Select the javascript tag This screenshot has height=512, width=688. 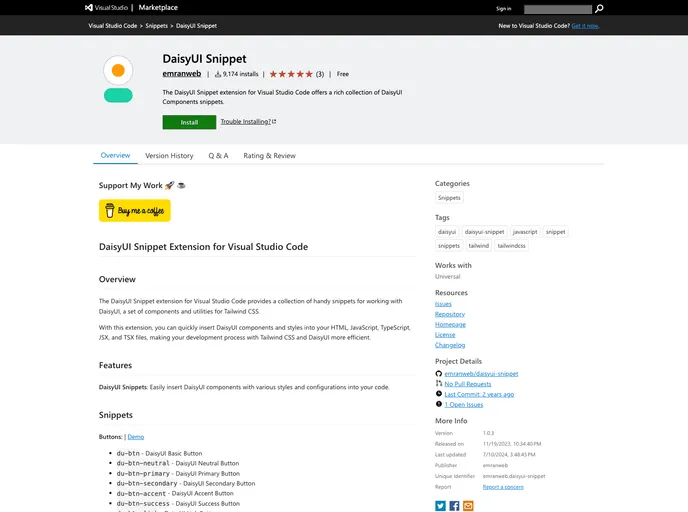(525, 232)
